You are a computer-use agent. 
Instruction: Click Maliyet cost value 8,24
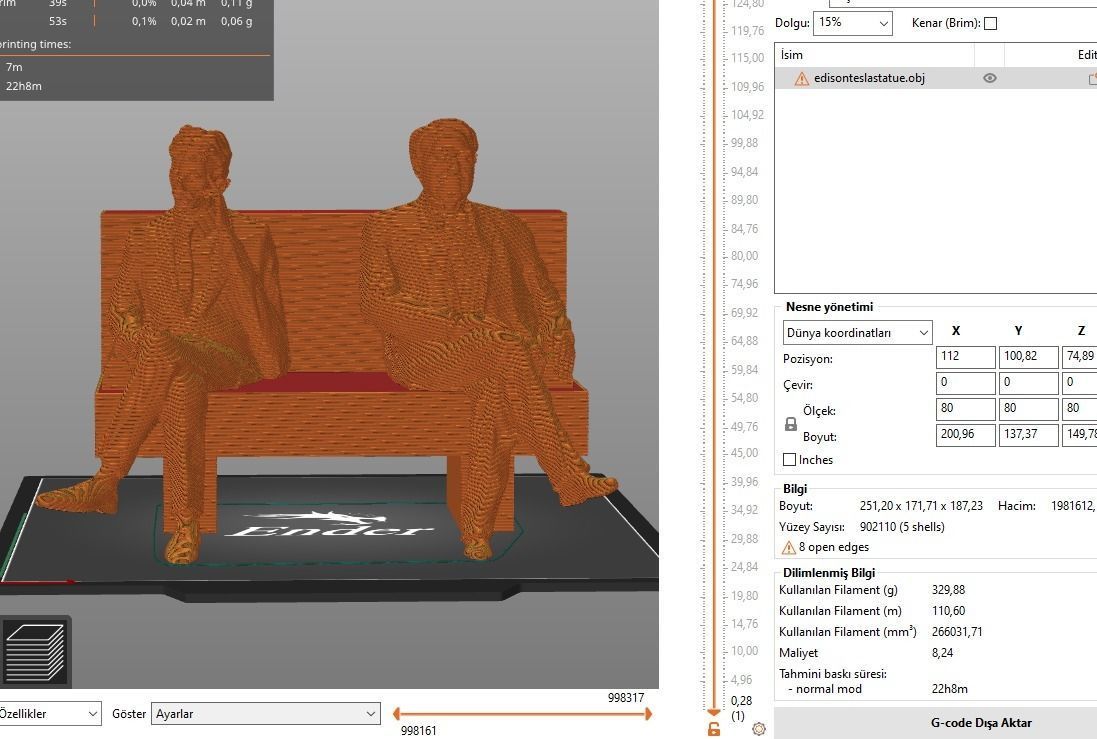942,653
